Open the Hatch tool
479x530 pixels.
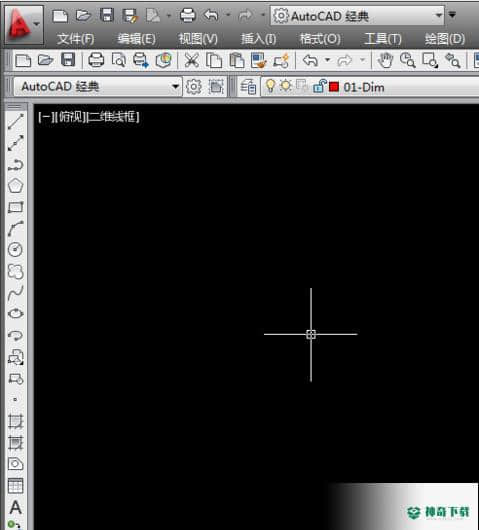(x=16, y=421)
